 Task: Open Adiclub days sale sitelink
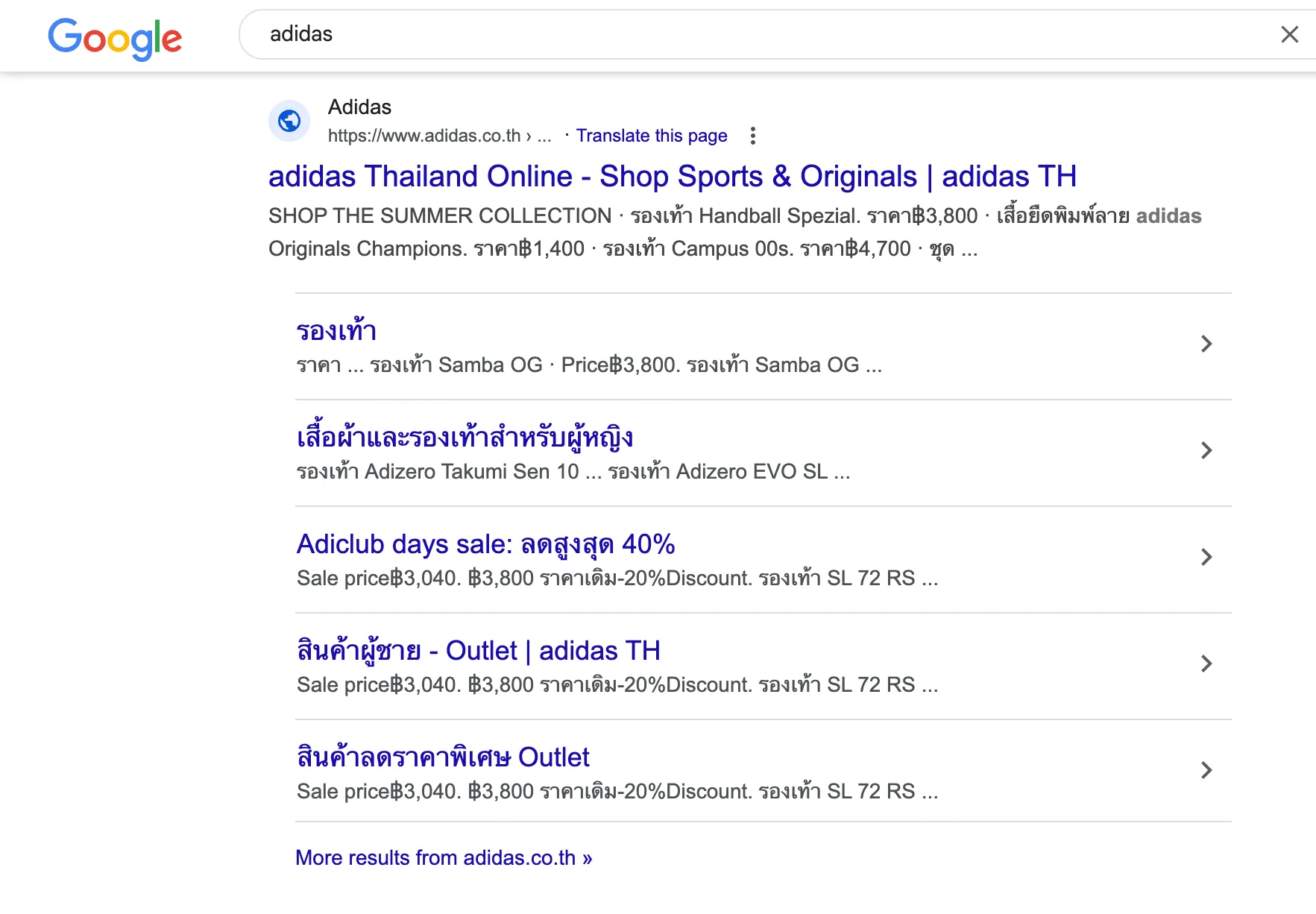pyautogui.click(x=485, y=544)
